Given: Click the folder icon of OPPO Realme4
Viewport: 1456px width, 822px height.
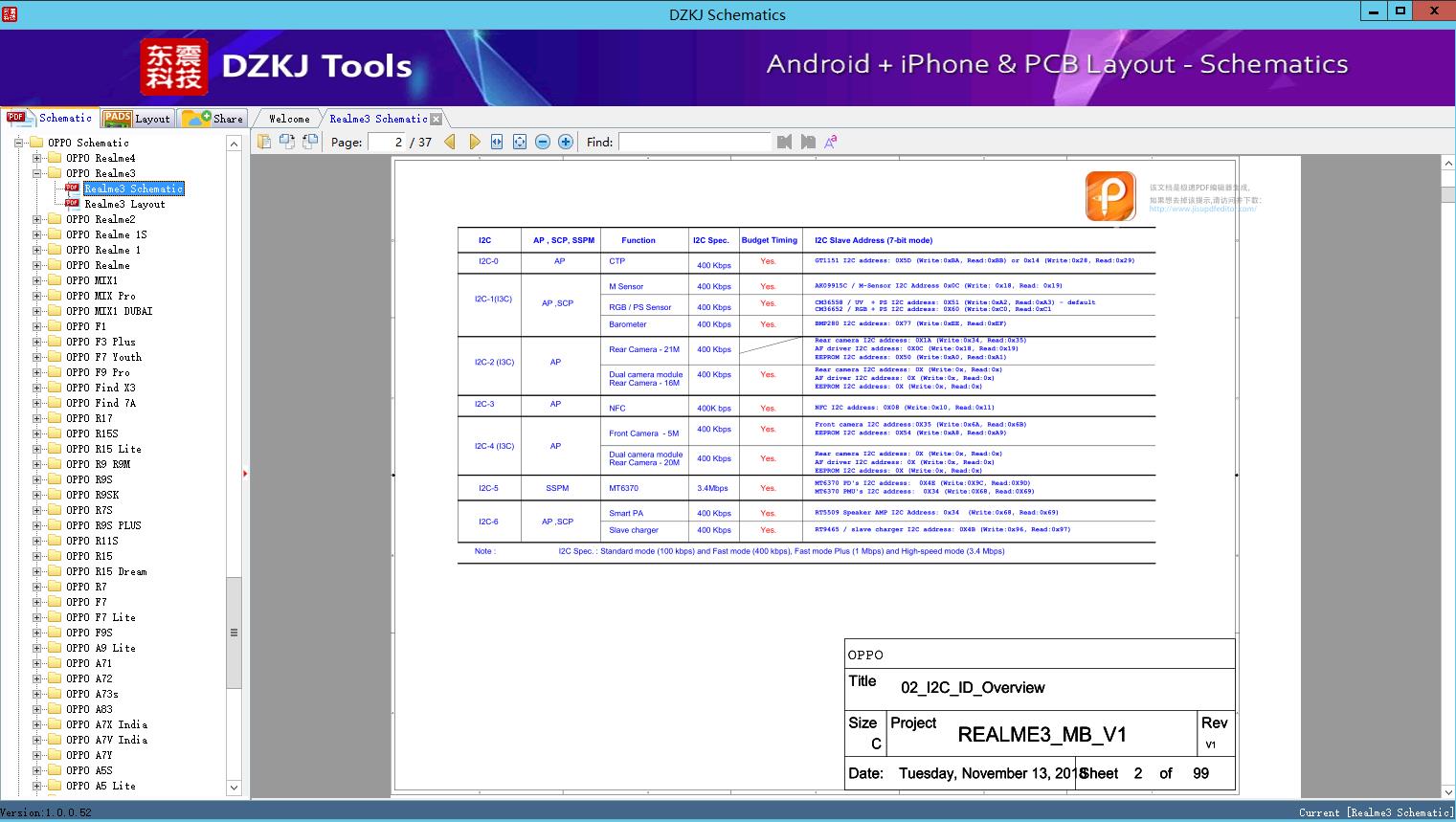Looking at the screenshot, I should 56,158.
